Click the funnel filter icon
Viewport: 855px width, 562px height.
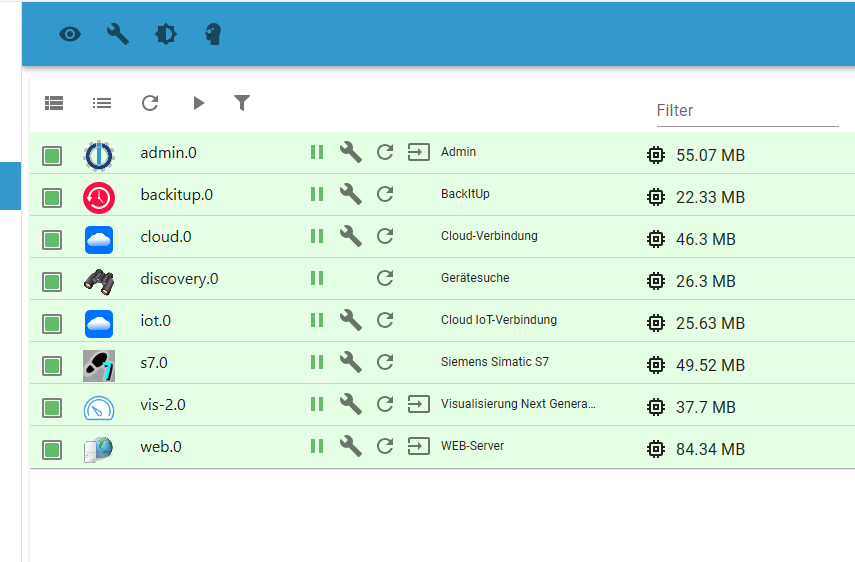tap(242, 102)
